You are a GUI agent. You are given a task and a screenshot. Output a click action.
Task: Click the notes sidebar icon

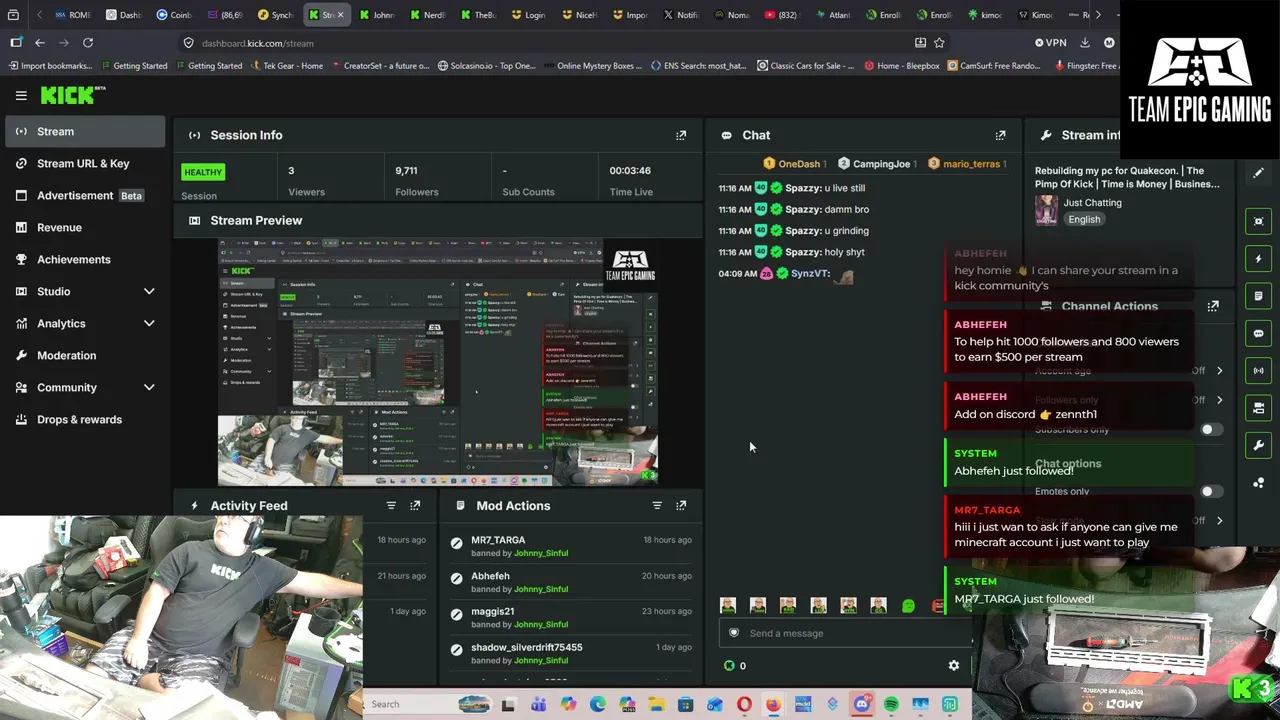click(x=1259, y=296)
